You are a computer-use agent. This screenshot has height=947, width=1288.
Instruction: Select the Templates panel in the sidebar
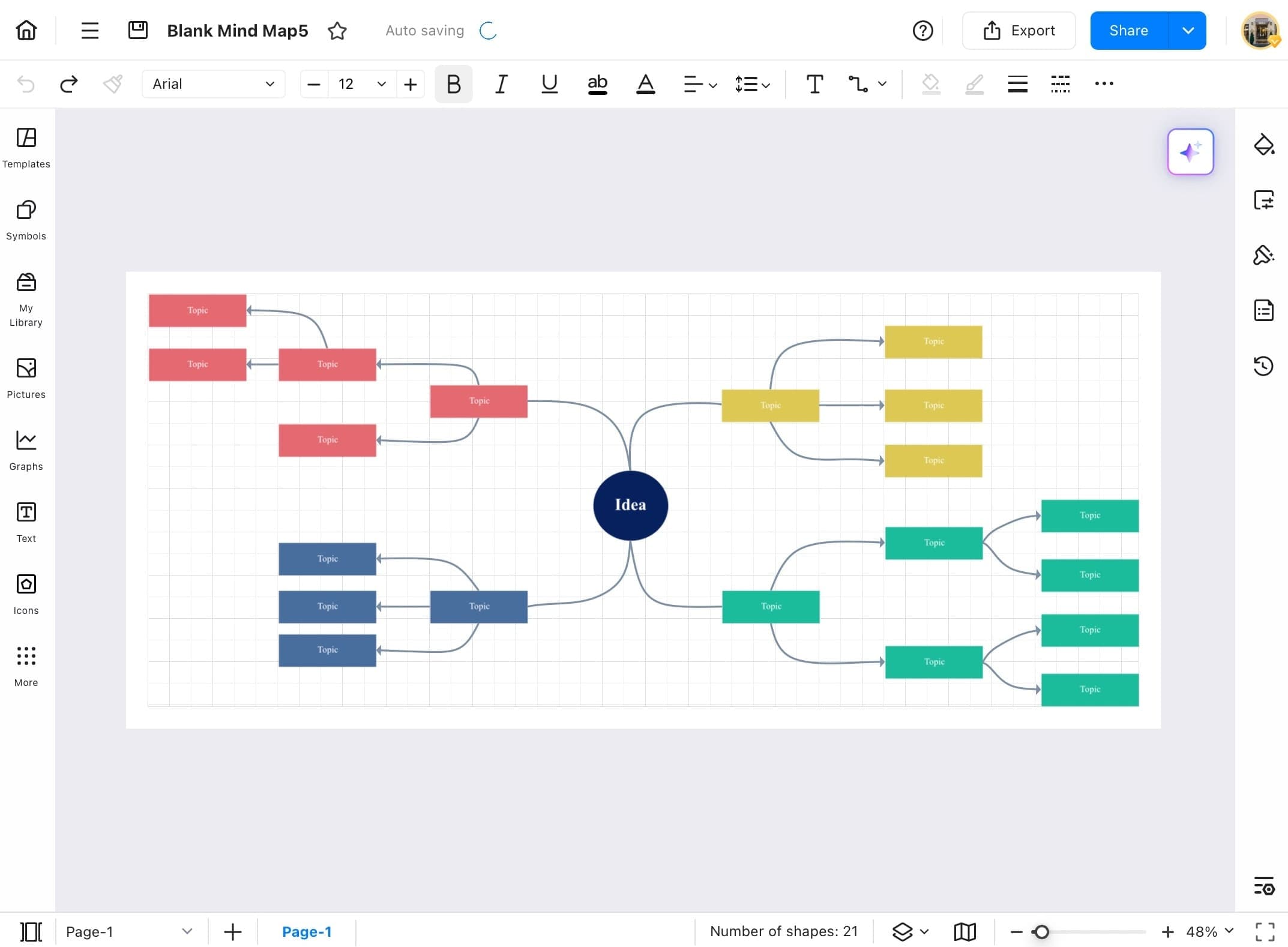(26, 147)
